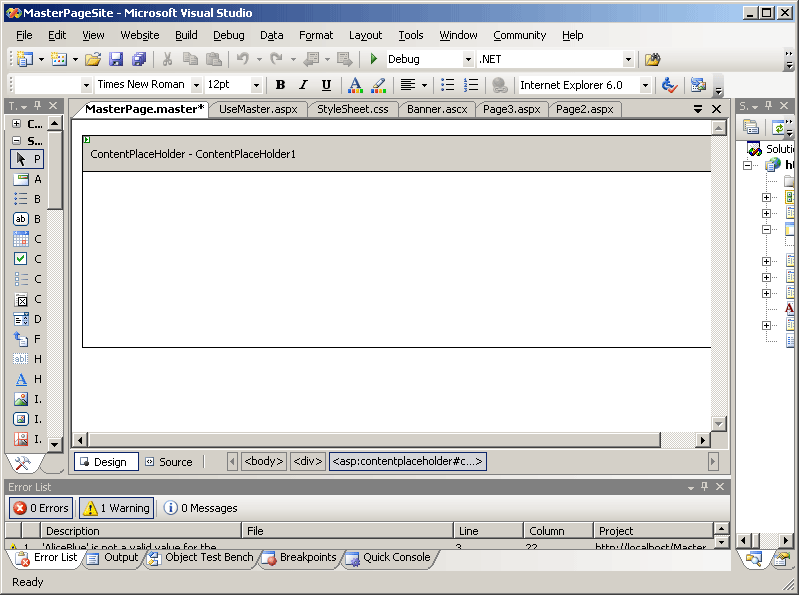The width and height of the screenshot is (799, 595).
Task: Toggle the 1 Warning filter
Action: click(116, 508)
